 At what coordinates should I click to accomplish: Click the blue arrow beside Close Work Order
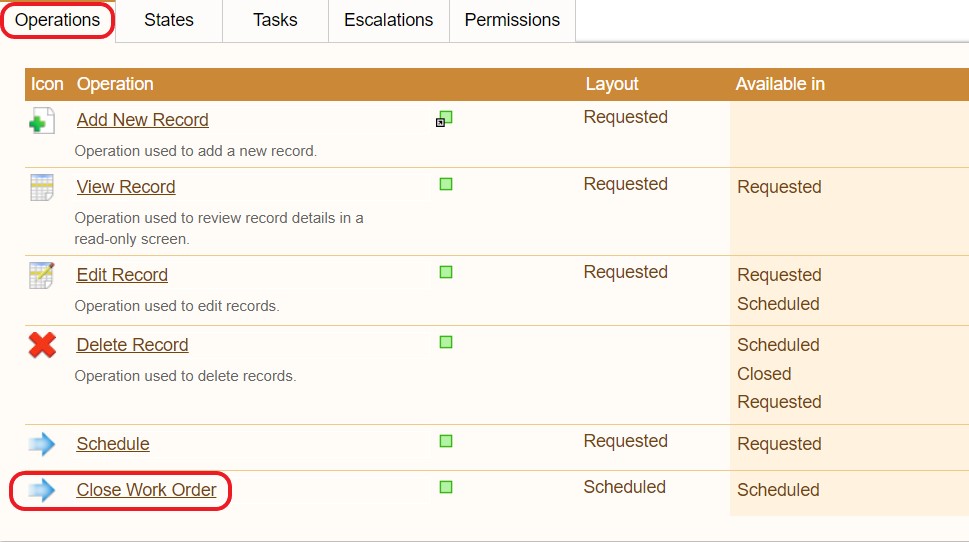(42, 490)
